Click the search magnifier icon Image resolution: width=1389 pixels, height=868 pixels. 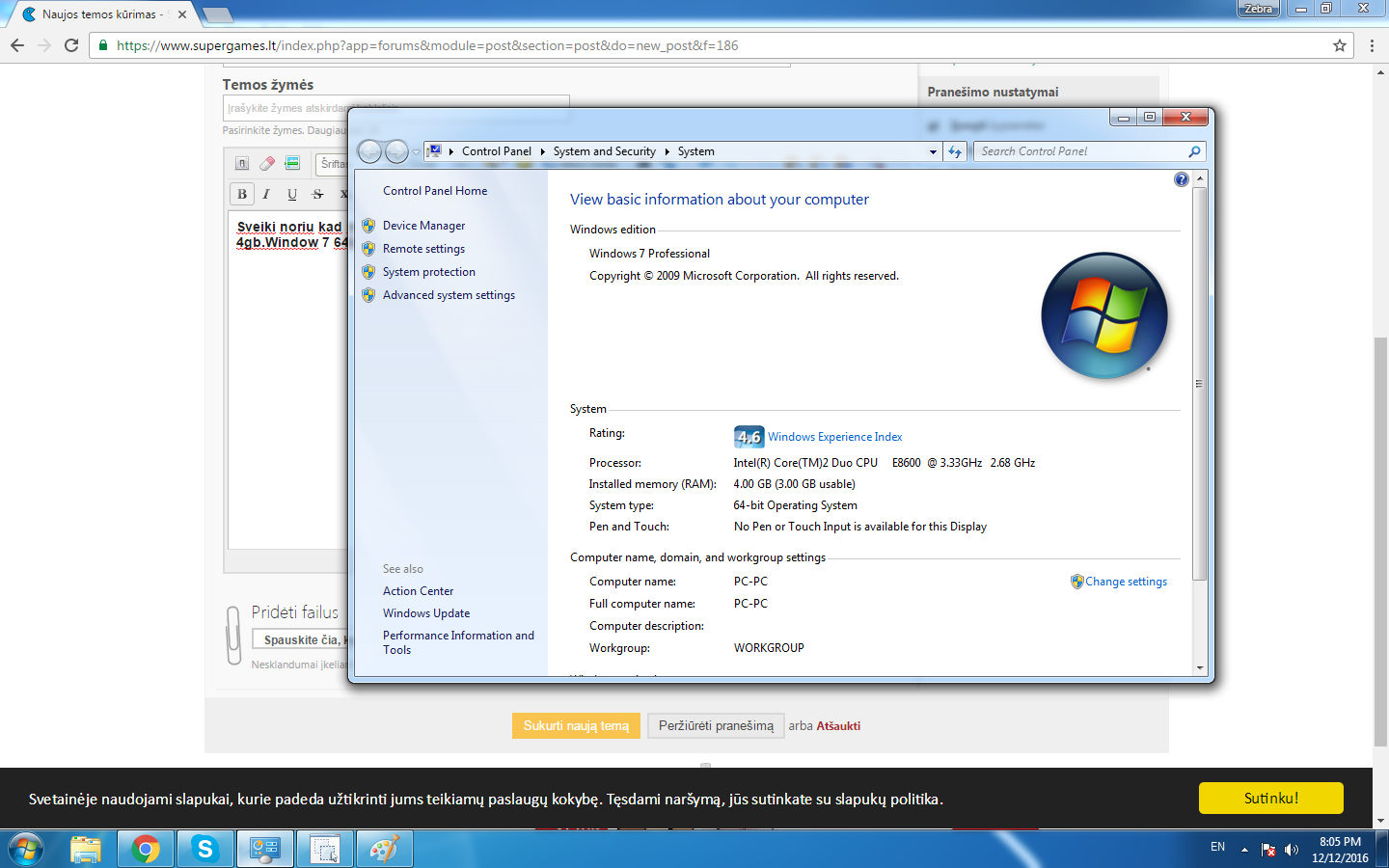click(1194, 151)
